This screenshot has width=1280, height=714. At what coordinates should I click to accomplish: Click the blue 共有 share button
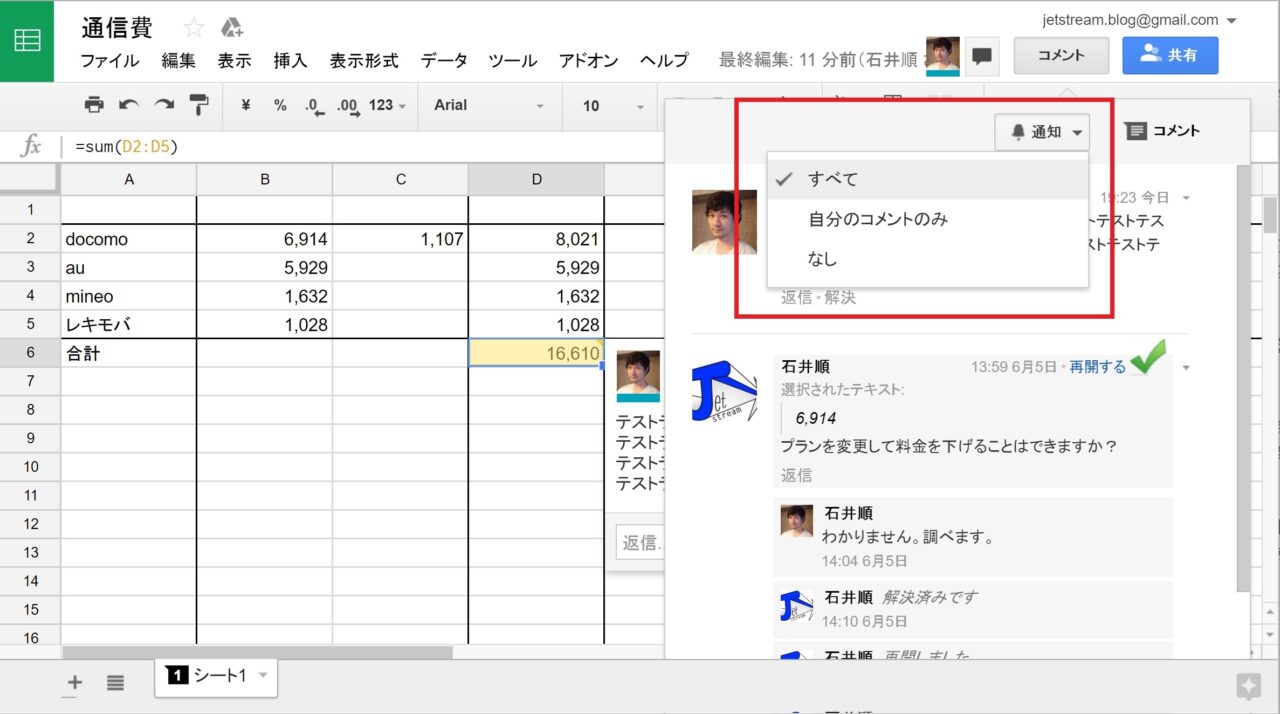[1169, 56]
